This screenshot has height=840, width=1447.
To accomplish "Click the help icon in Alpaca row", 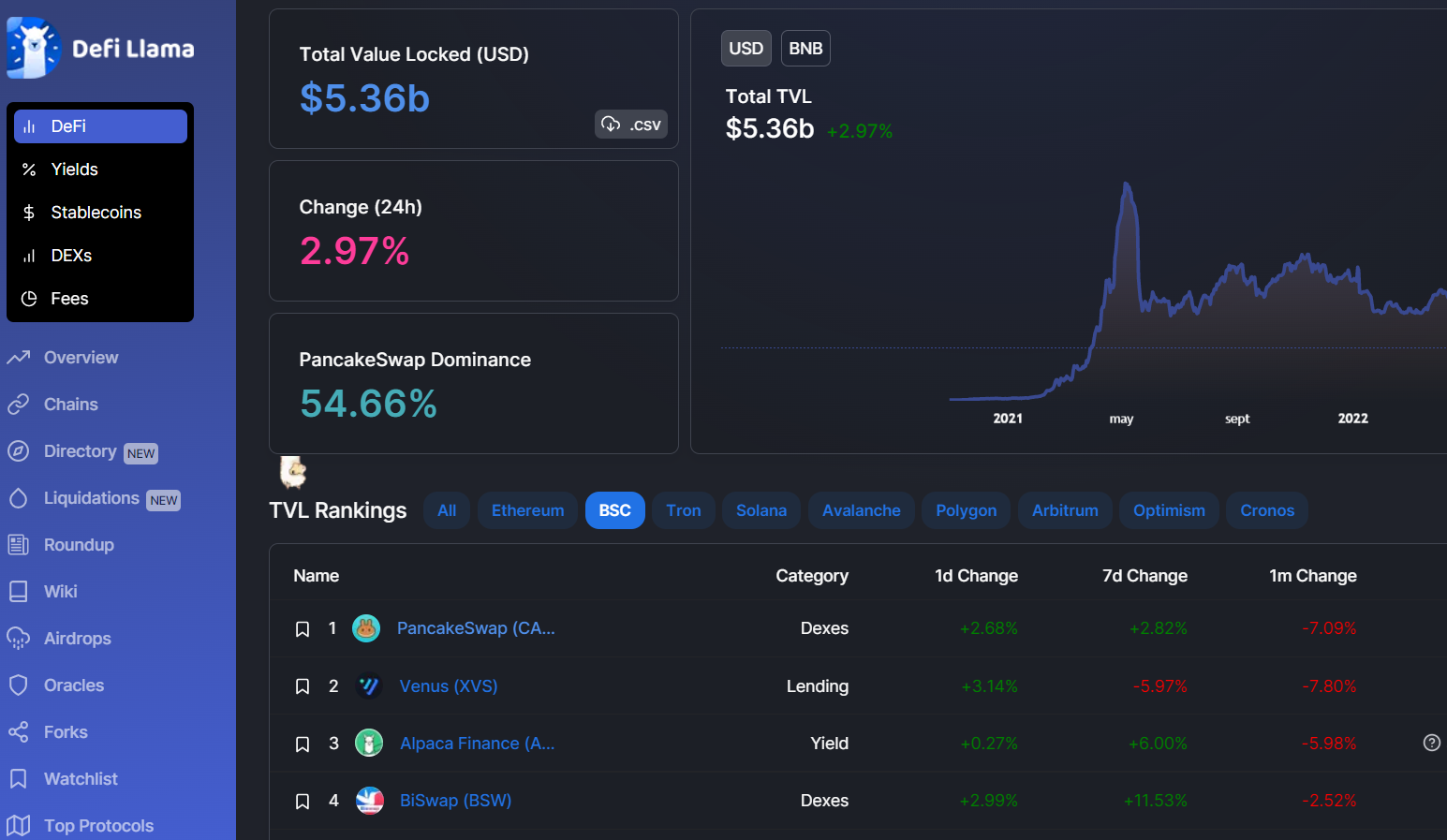I will tap(1431, 743).
